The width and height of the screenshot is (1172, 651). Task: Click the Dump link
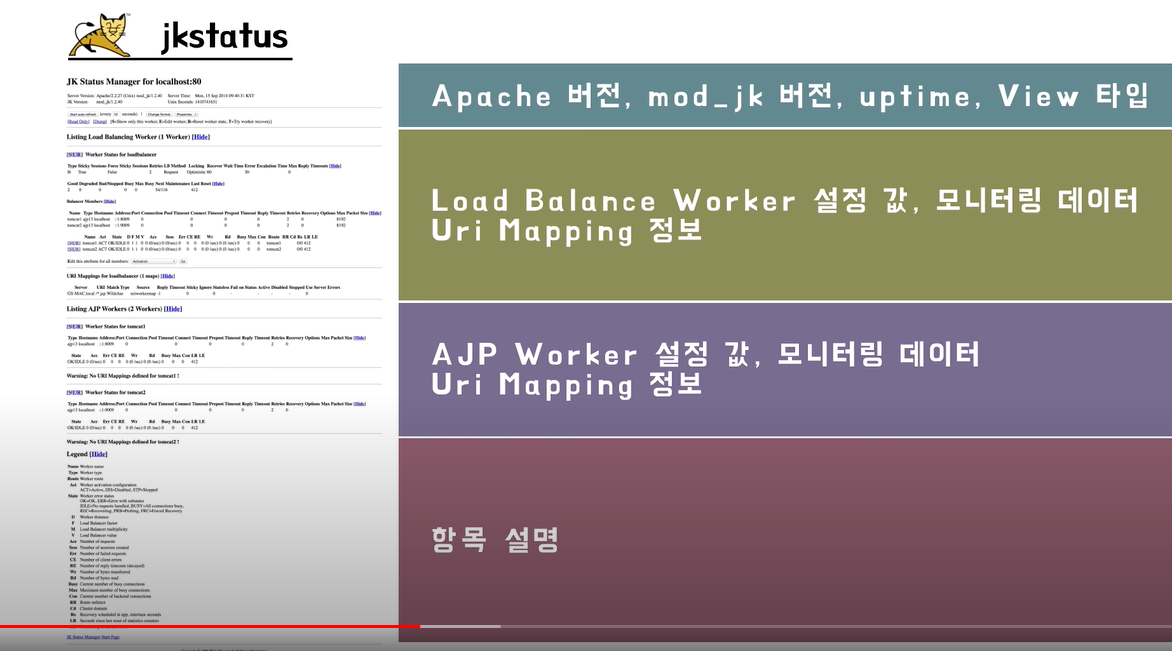point(100,122)
